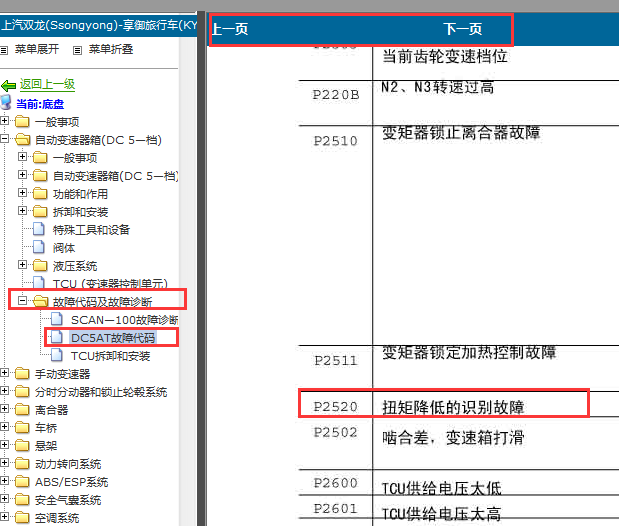Click folder icon of 车桥
The height and width of the screenshot is (526, 619).
22,427
